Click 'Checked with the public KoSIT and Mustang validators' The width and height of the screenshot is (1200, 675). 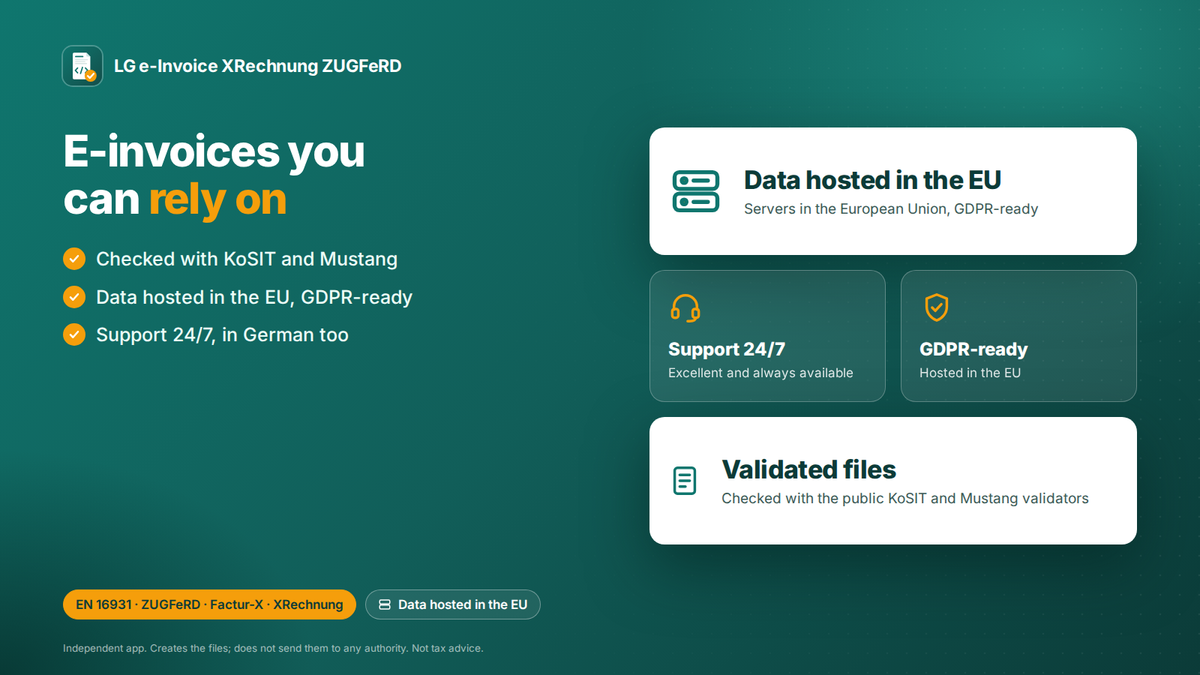point(905,498)
